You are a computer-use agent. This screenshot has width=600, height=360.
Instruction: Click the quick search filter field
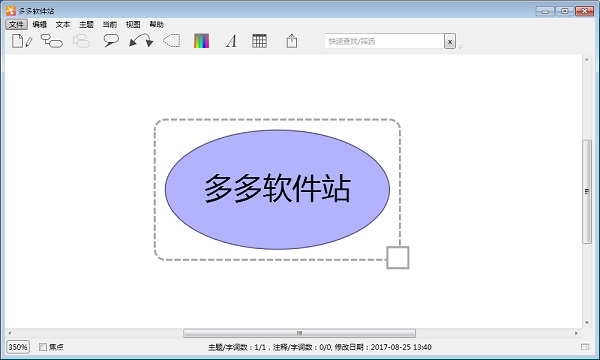[384, 41]
